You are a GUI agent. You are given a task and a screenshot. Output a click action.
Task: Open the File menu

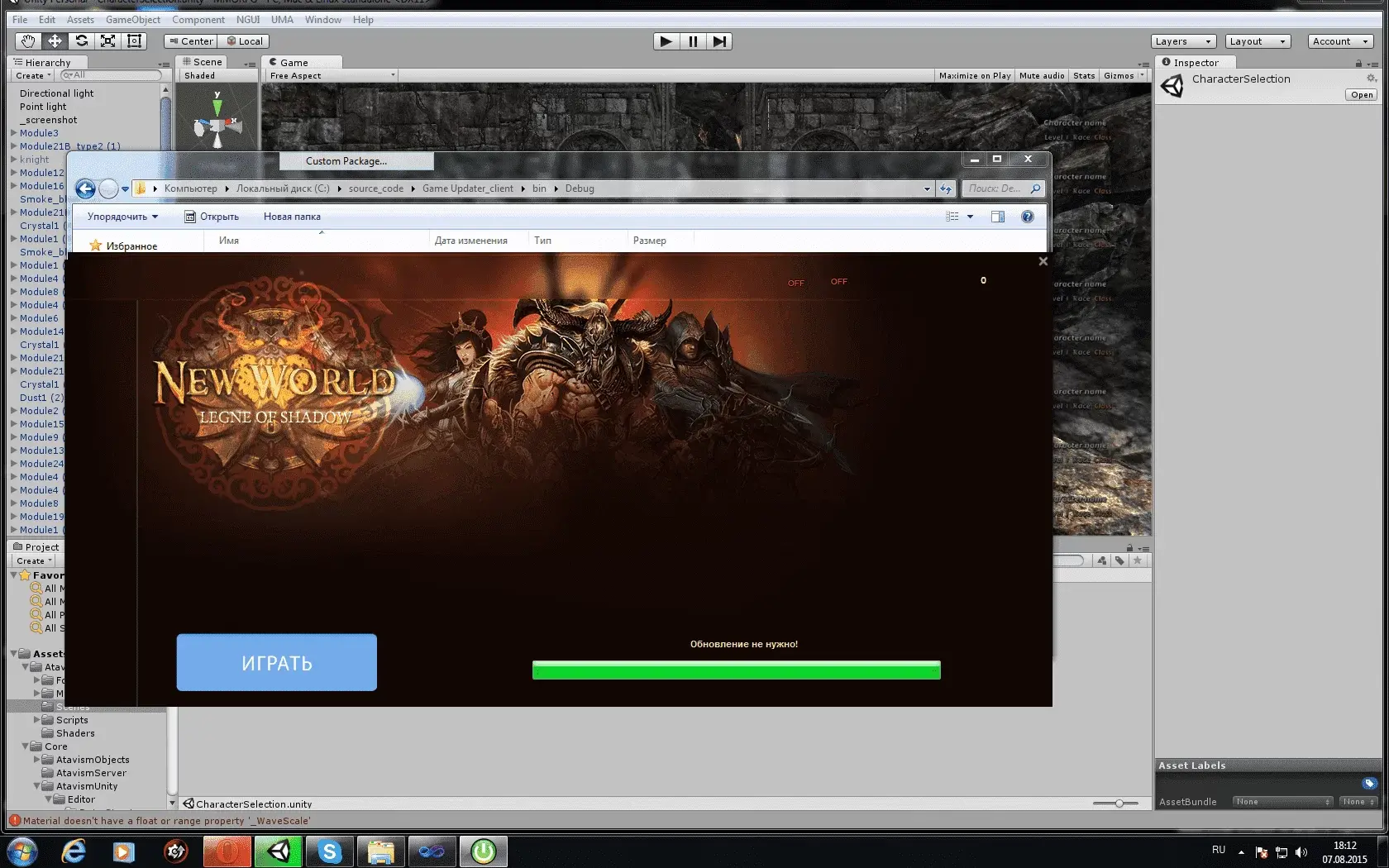tap(20, 20)
